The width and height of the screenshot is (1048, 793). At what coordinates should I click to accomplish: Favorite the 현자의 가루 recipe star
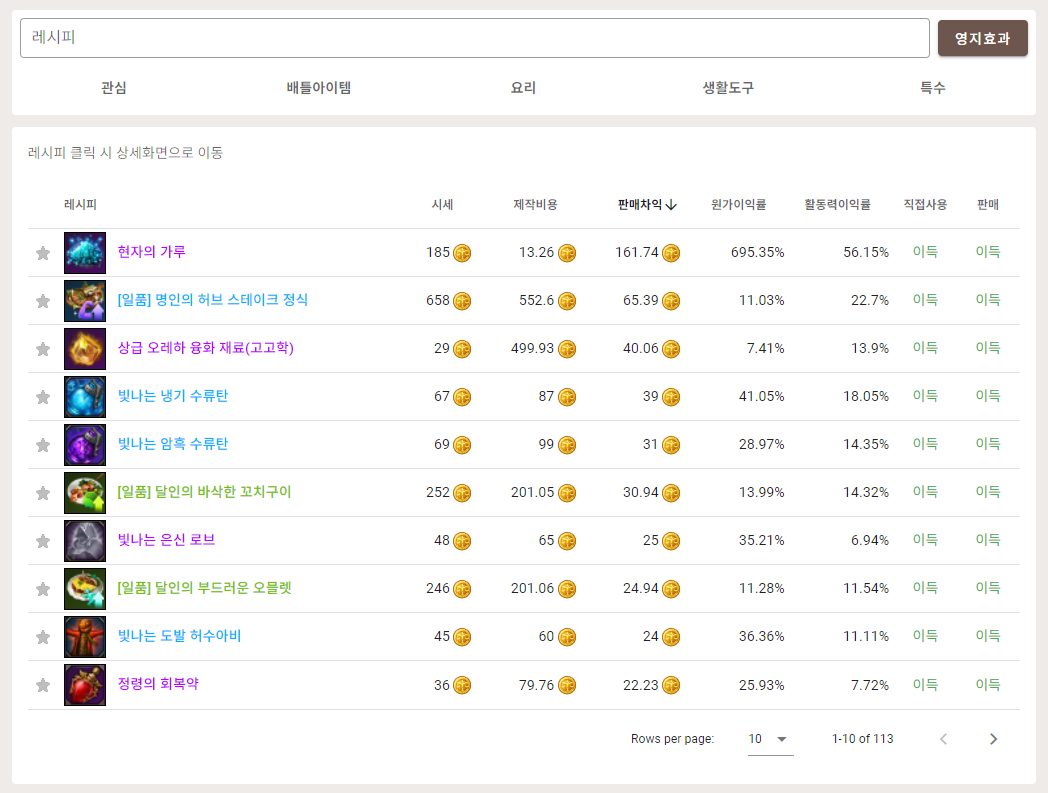click(x=43, y=252)
